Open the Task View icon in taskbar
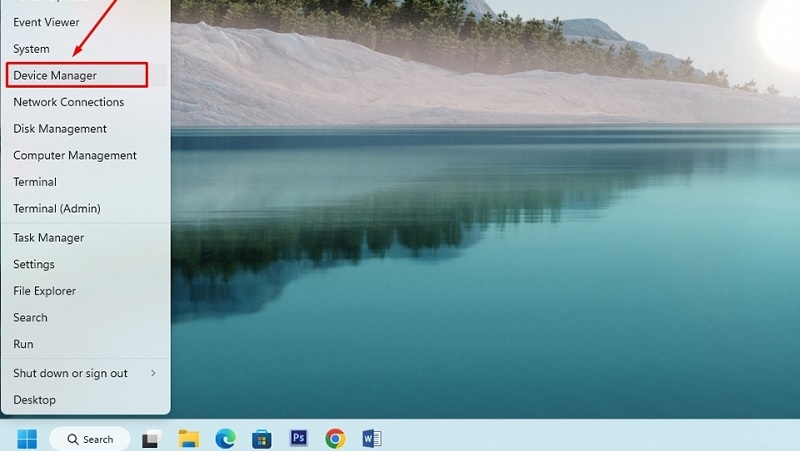The image size is (800, 451). (x=152, y=439)
